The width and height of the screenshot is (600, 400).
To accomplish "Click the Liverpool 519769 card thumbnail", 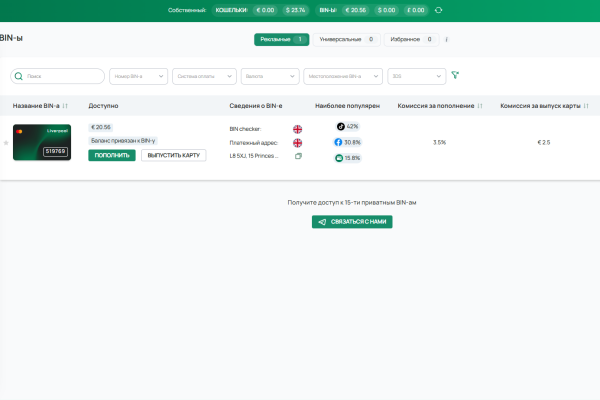I will 42,142.
